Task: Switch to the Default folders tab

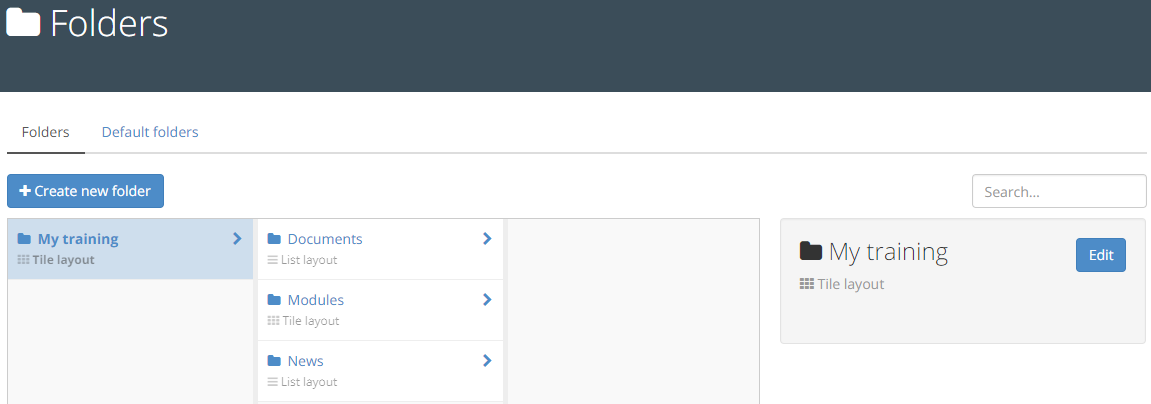Action: [x=150, y=132]
